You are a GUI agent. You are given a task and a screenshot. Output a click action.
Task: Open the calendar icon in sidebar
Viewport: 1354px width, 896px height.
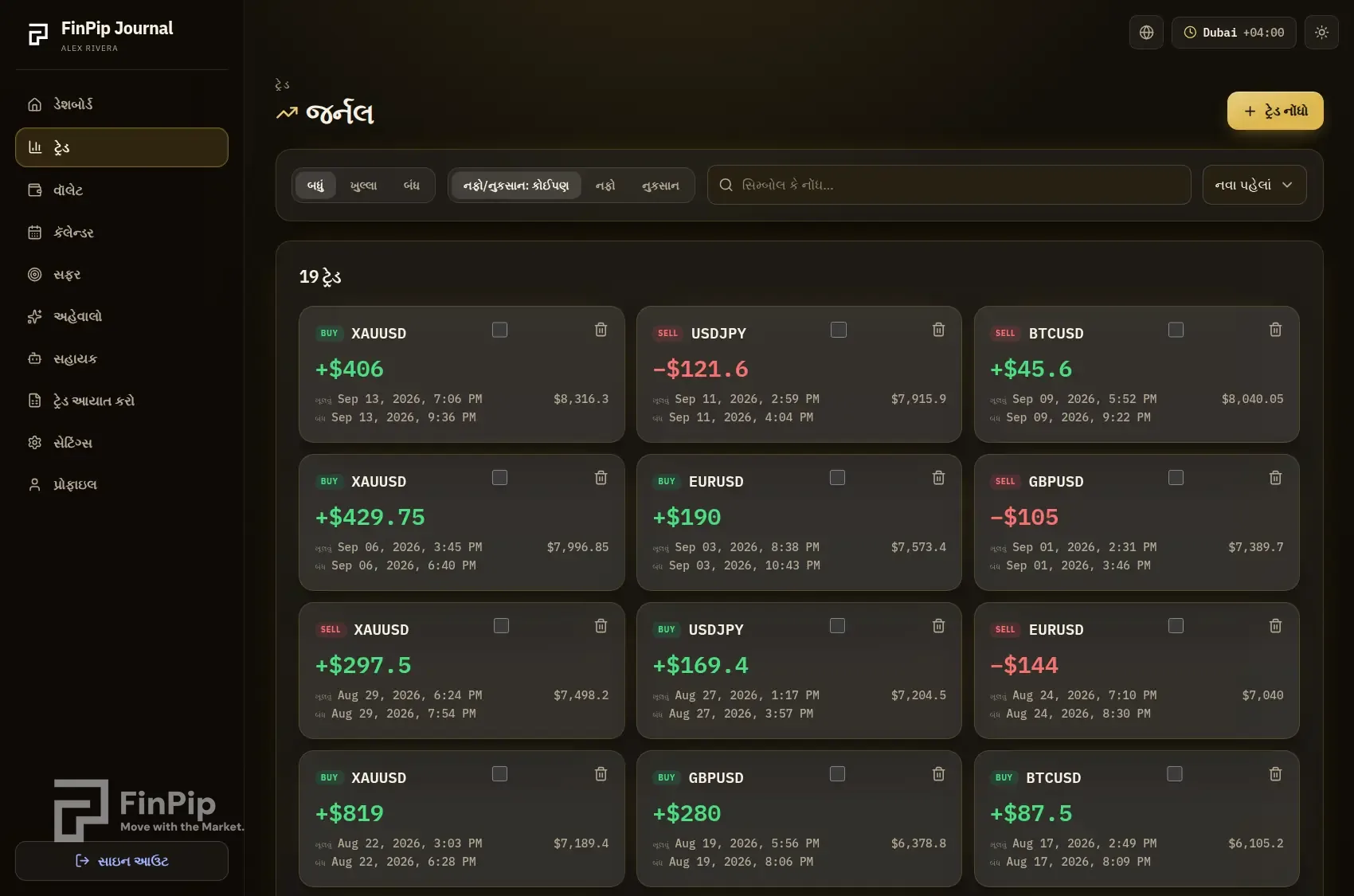click(x=34, y=233)
